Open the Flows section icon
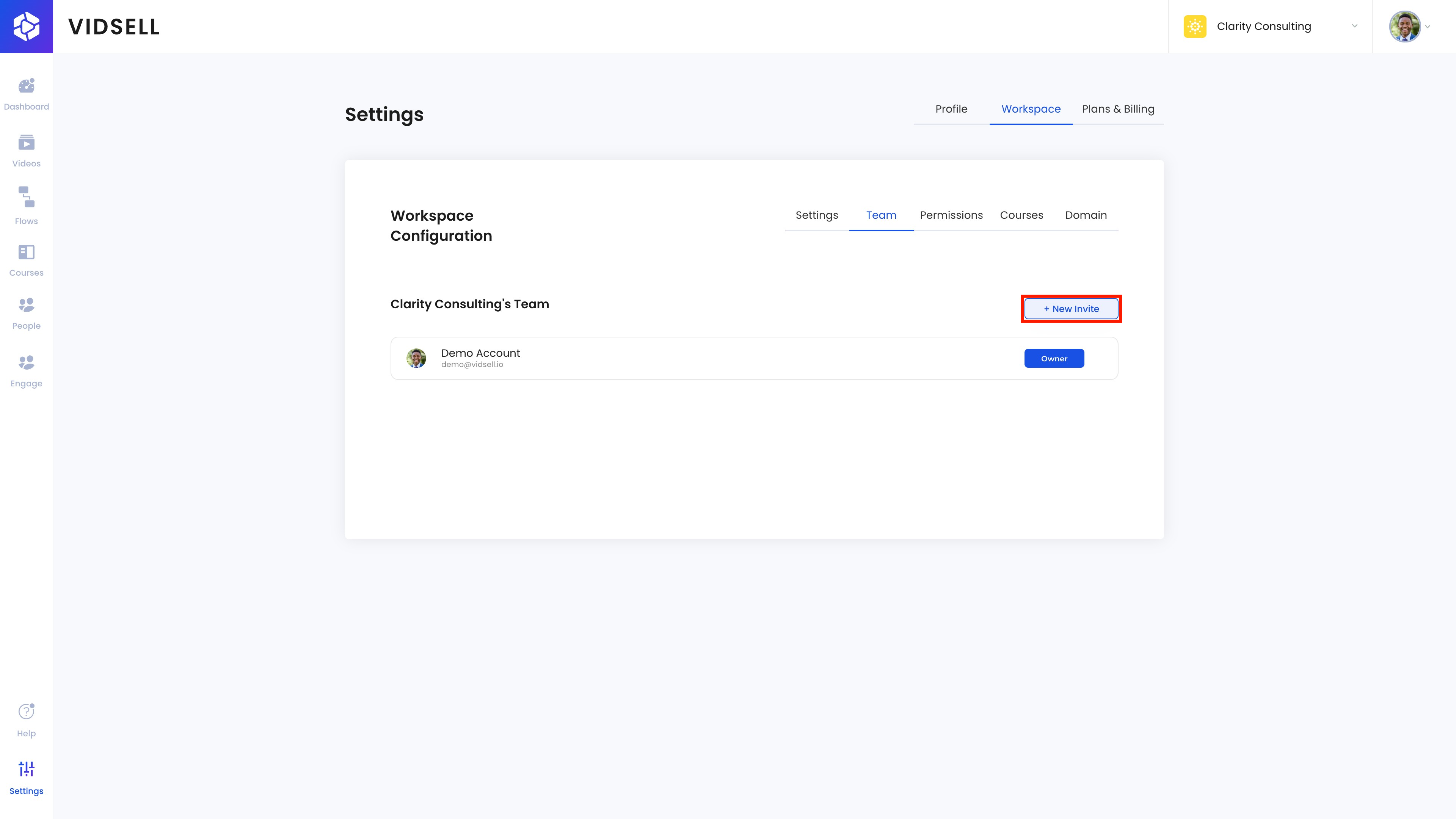 coord(26,197)
